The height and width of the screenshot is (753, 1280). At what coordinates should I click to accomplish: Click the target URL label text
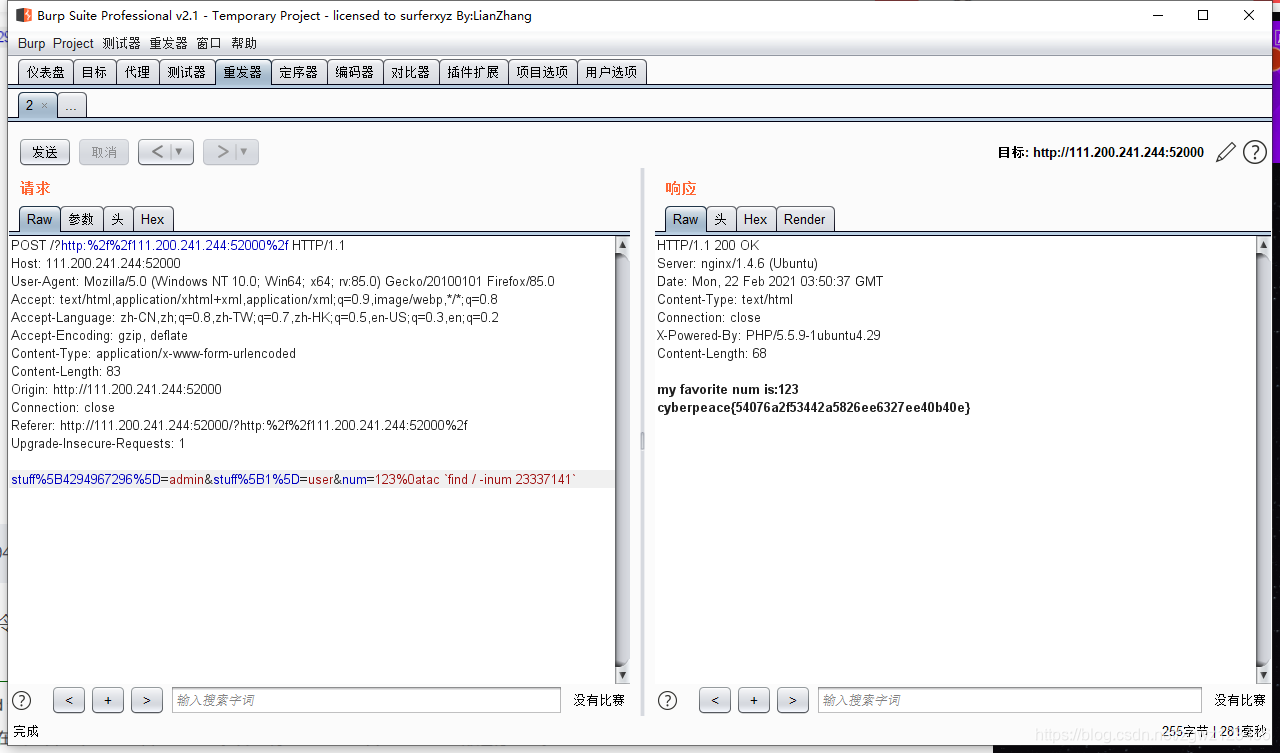1101,153
